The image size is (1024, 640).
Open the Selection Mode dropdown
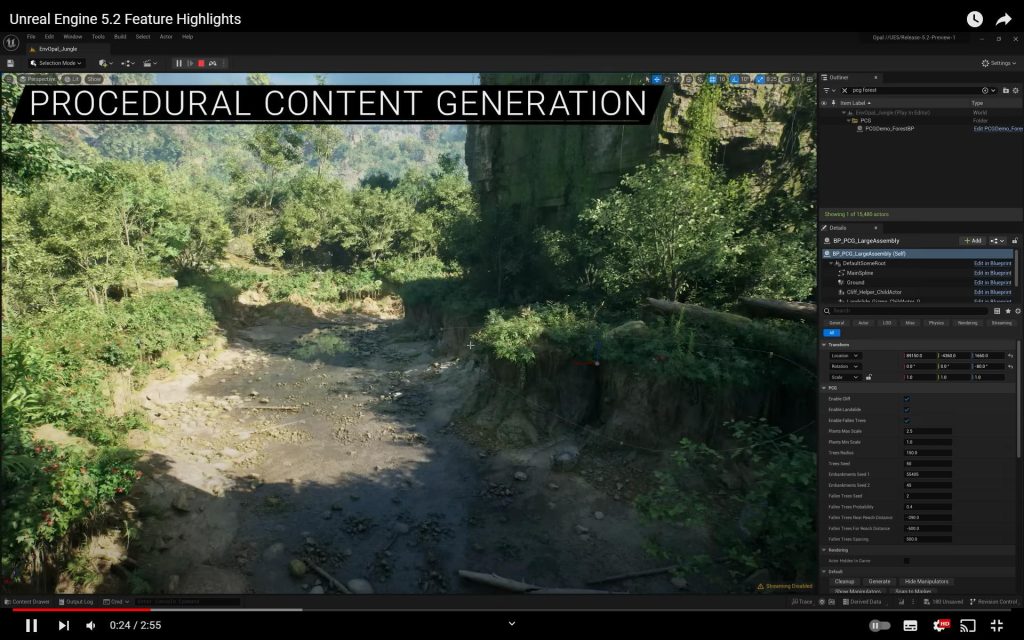pyautogui.click(x=57, y=62)
